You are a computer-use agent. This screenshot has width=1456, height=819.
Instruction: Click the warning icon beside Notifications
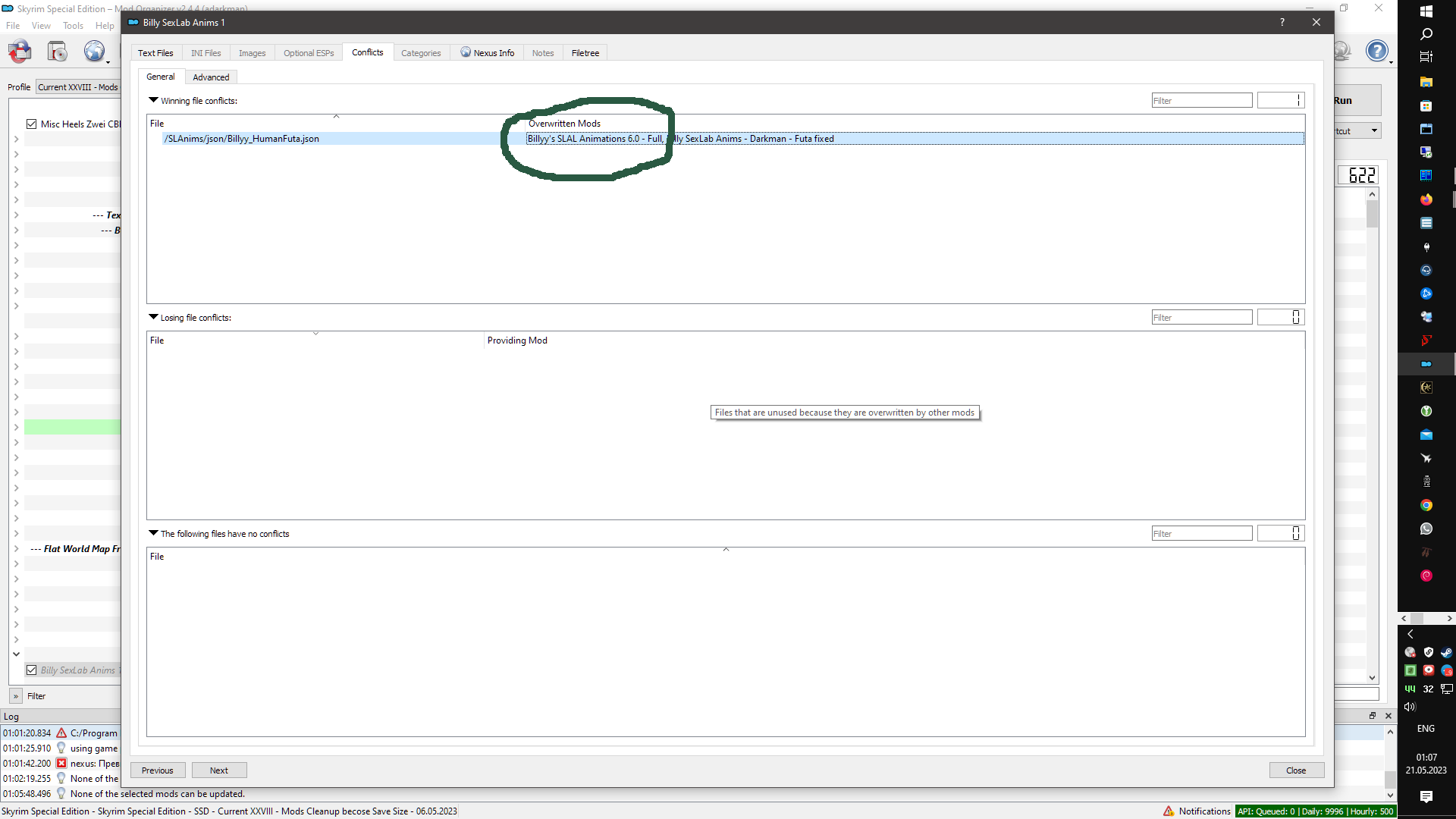[x=1169, y=811]
